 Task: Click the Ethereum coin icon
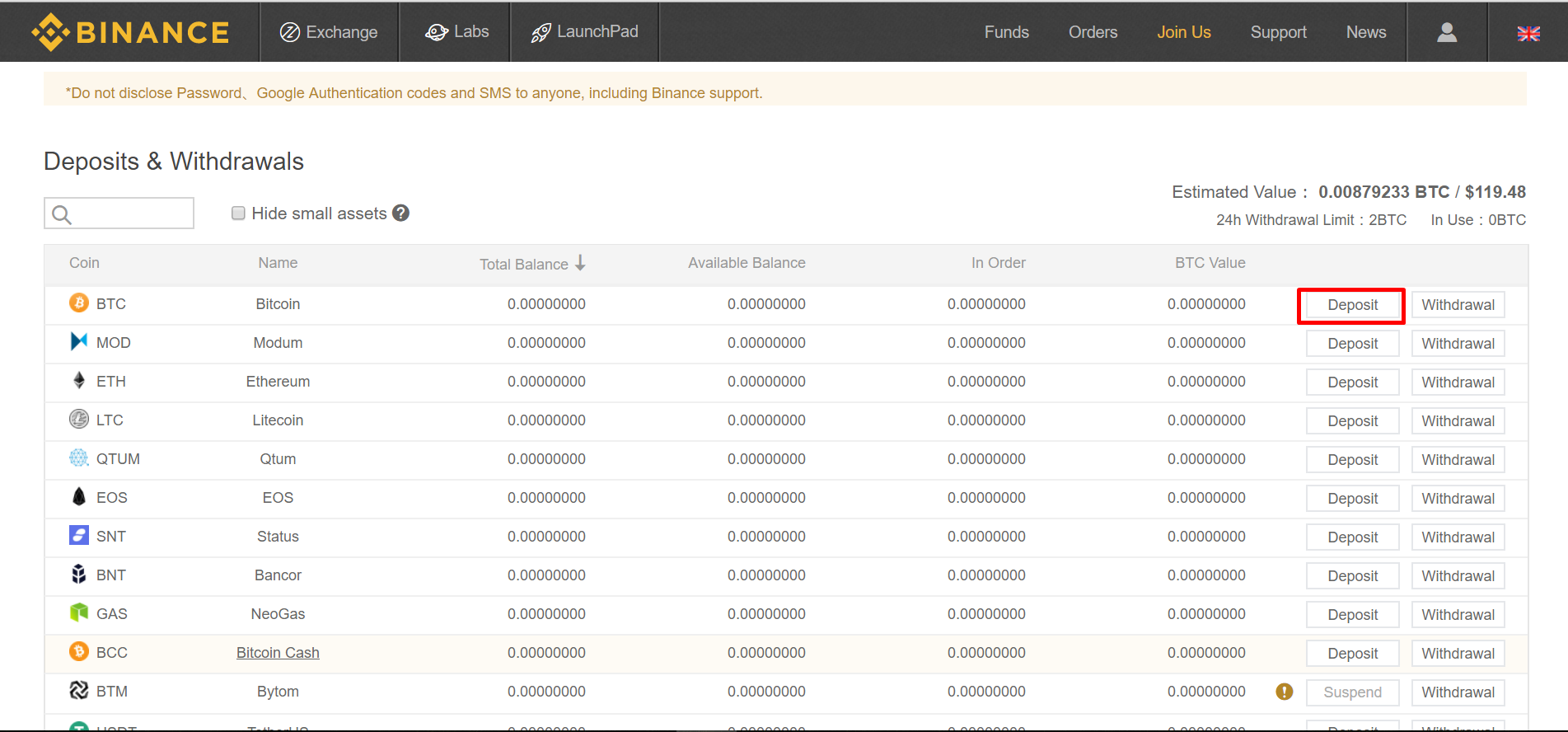(78, 381)
